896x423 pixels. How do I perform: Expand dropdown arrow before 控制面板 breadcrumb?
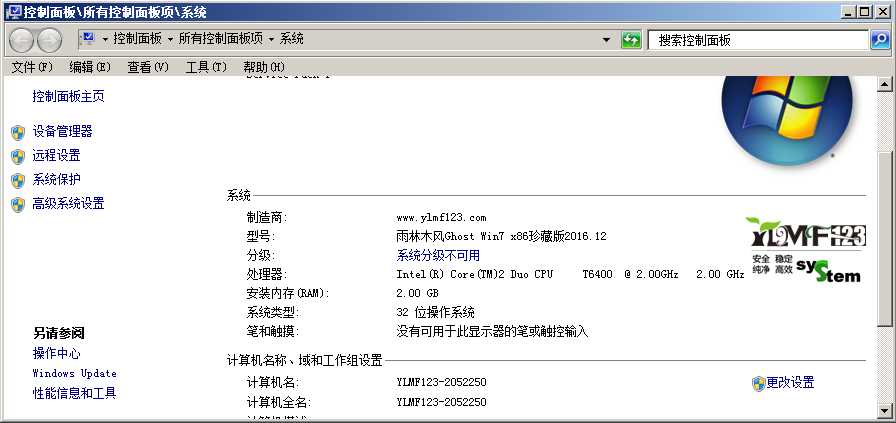(105, 39)
